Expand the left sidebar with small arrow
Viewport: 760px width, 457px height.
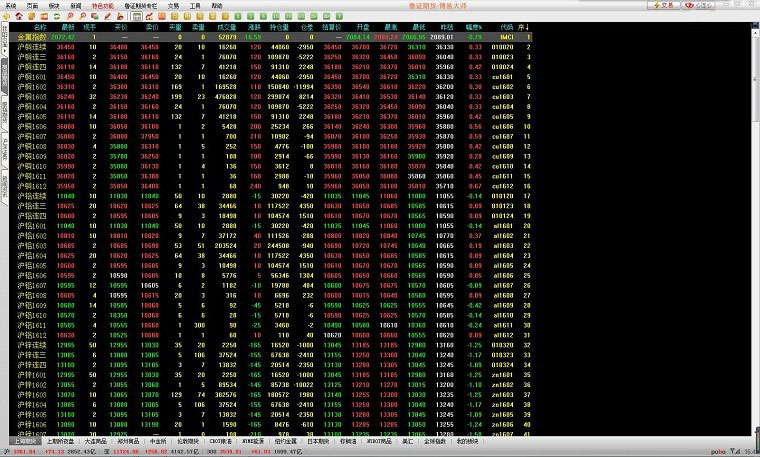coord(4,50)
